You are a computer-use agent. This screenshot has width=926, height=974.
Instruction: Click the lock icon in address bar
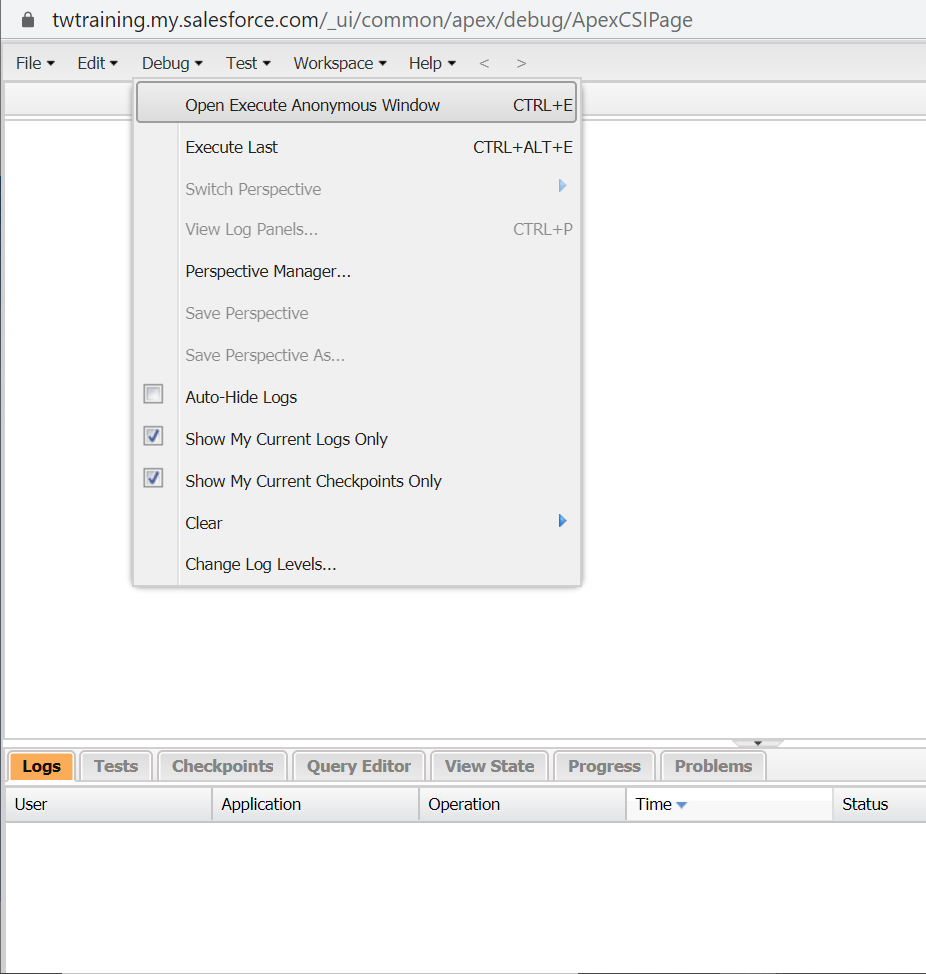(x=27, y=20)
